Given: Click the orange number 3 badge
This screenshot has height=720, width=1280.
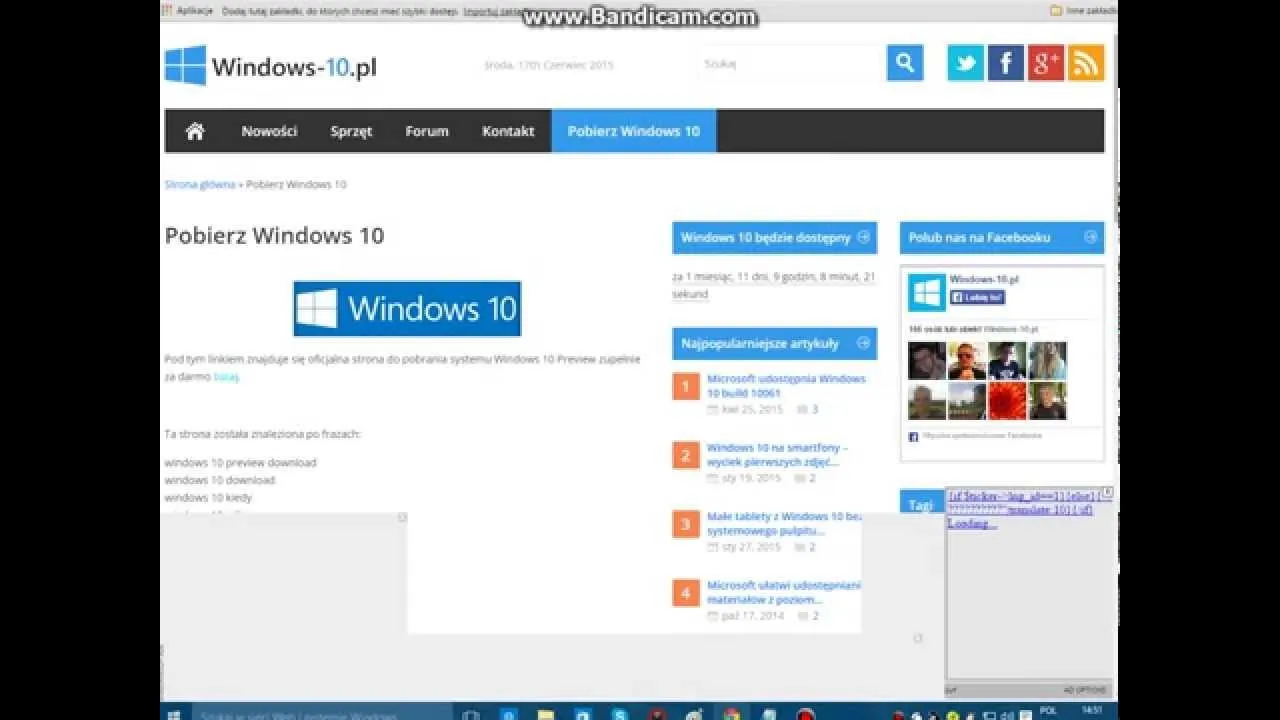Looking at the screenshot, I should 686,524.
